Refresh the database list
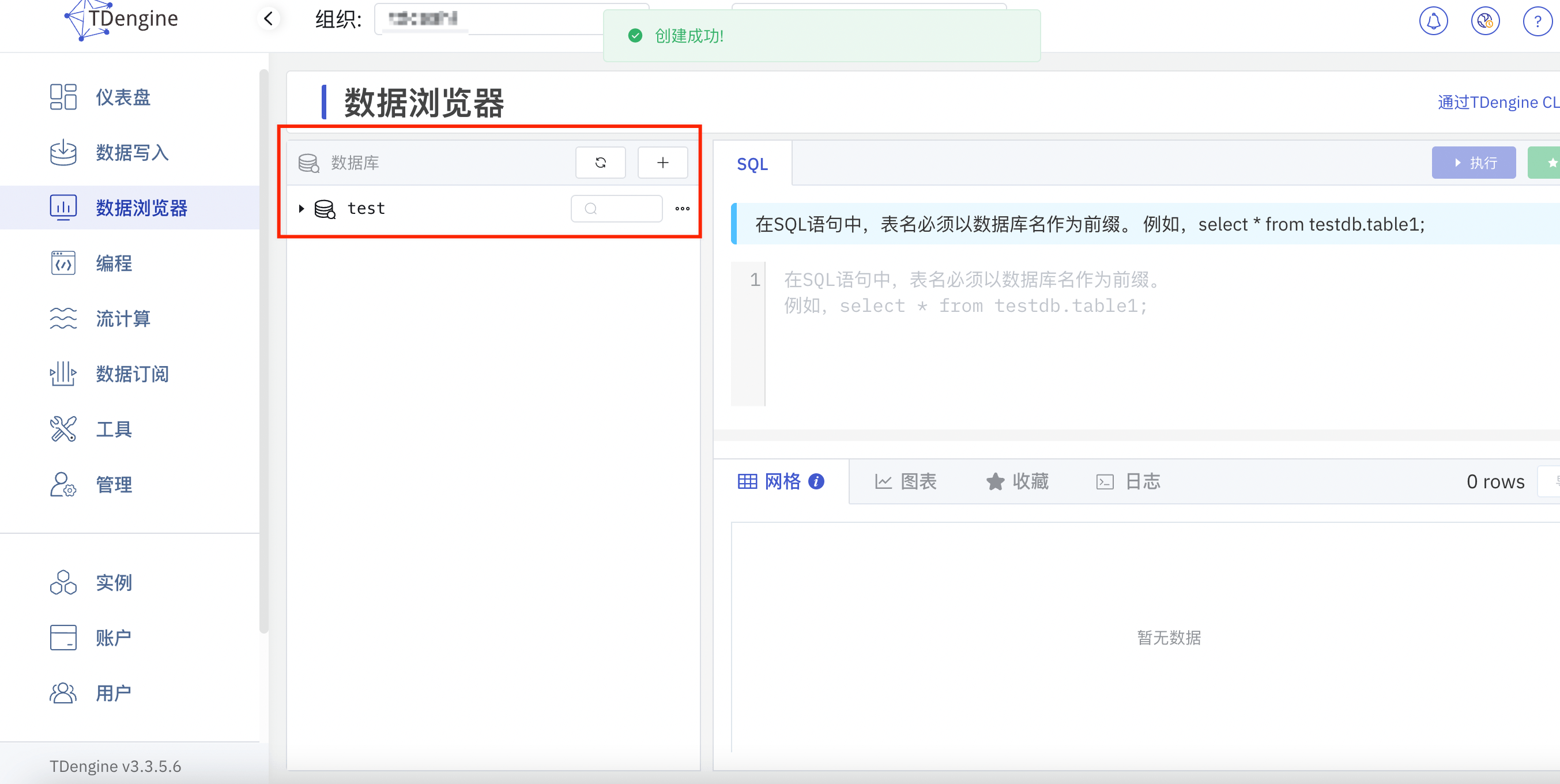The width and height of the screenshot is (1560, 784). click(x=600, y=162)
